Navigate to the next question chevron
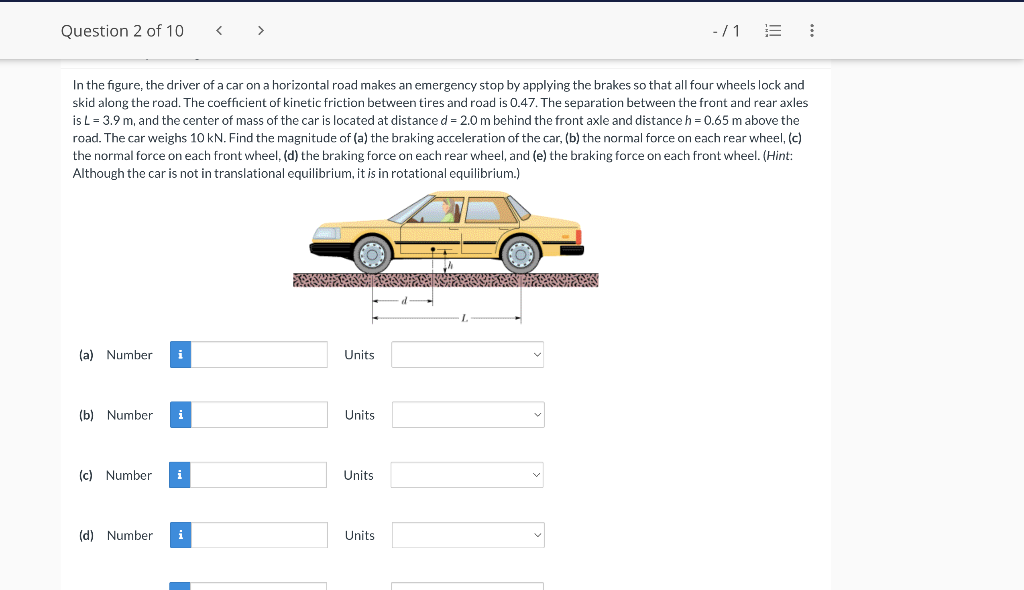Viewport: 1024px width, 590px height. pyautogui.click(x=260, y=30)
